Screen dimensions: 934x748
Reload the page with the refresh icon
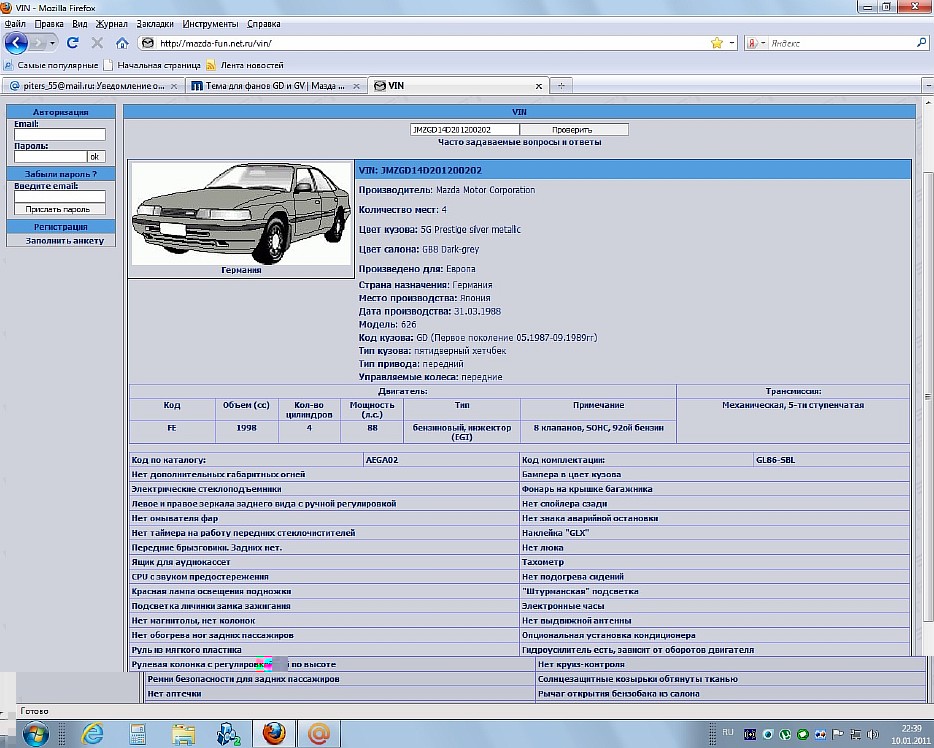[x=72, y=43]
